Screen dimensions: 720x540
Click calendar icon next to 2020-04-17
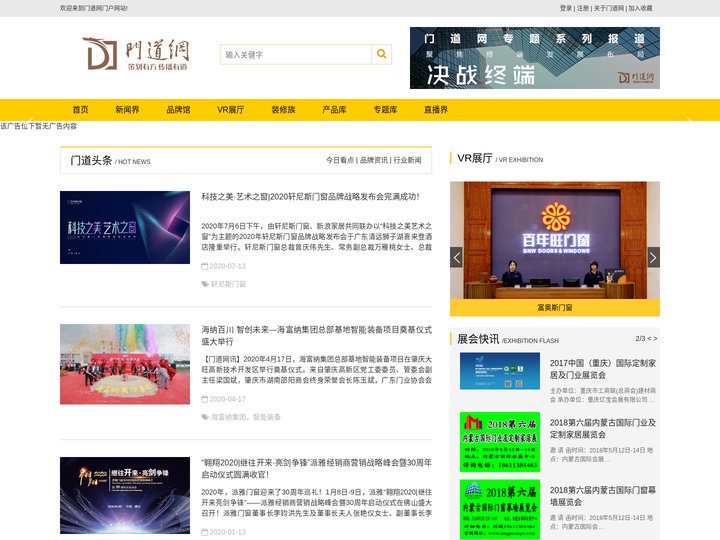[205, 399]
